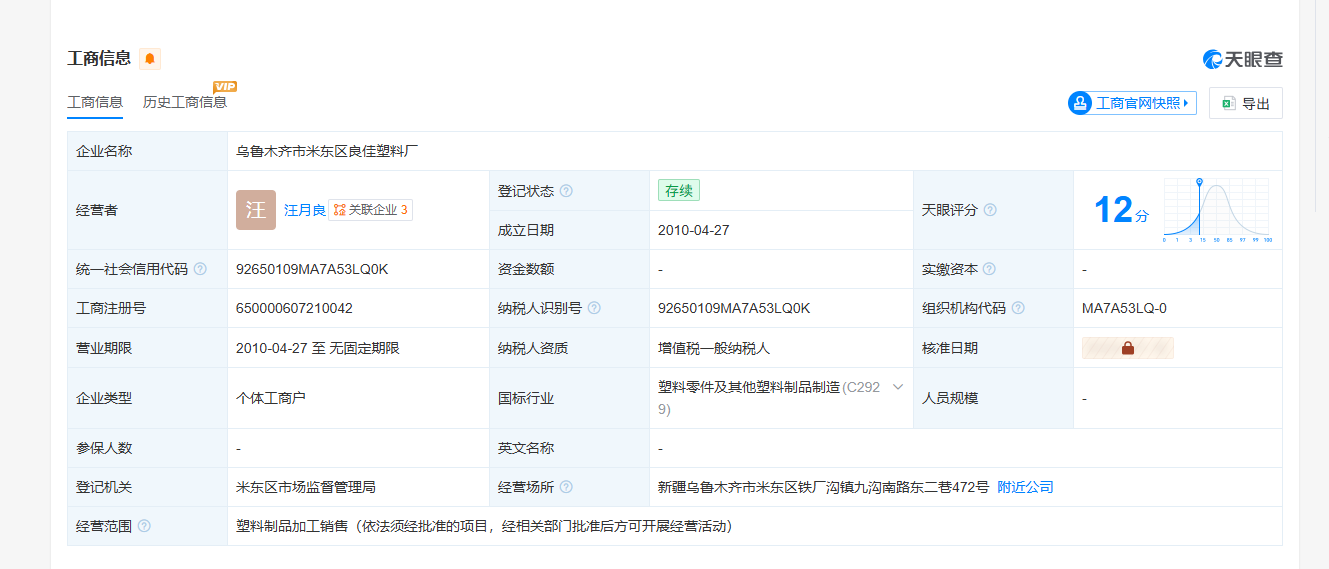
Task: Click the locked 核准日期 value
Action: [x=1128, y=348]
